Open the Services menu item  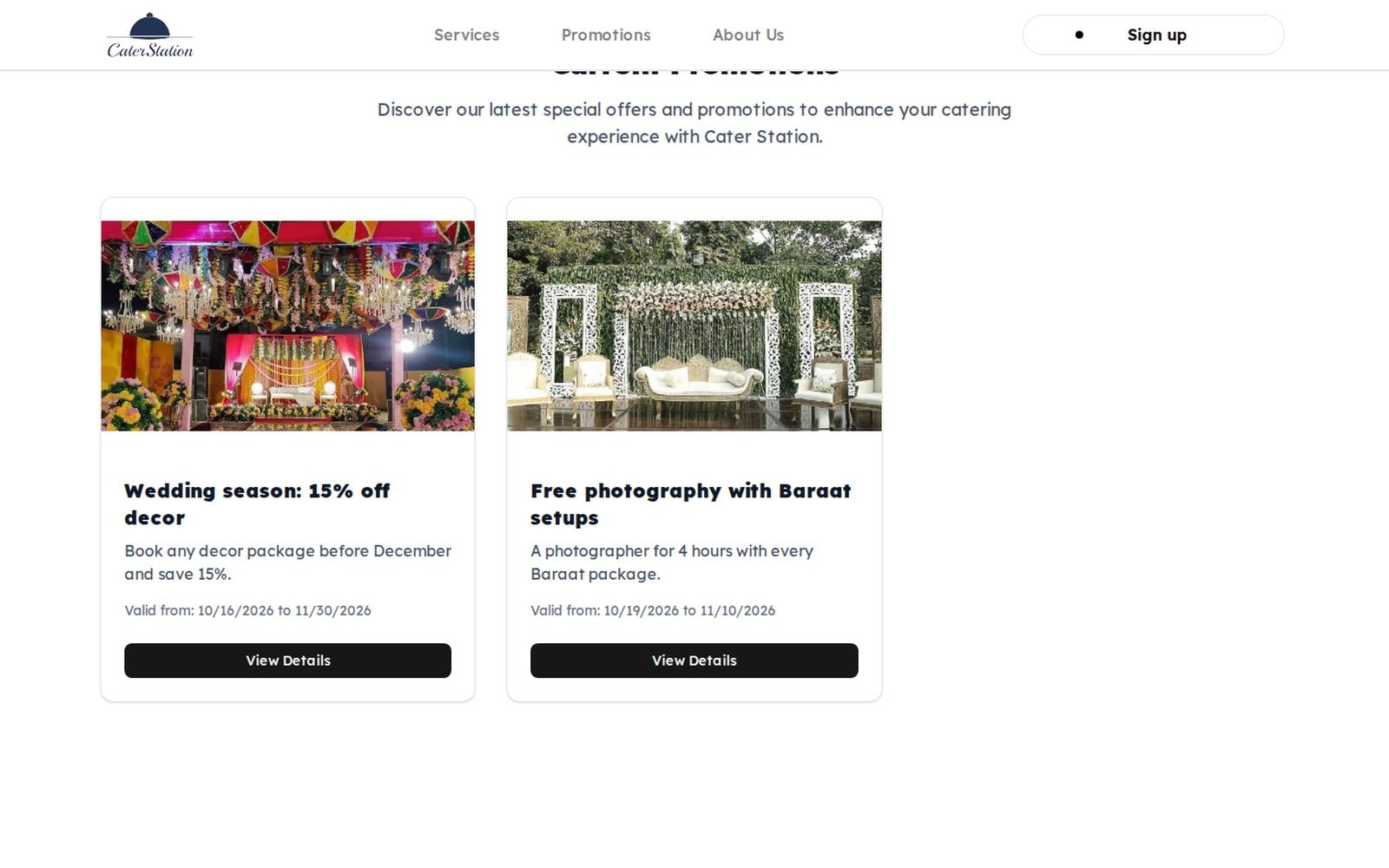466,35
